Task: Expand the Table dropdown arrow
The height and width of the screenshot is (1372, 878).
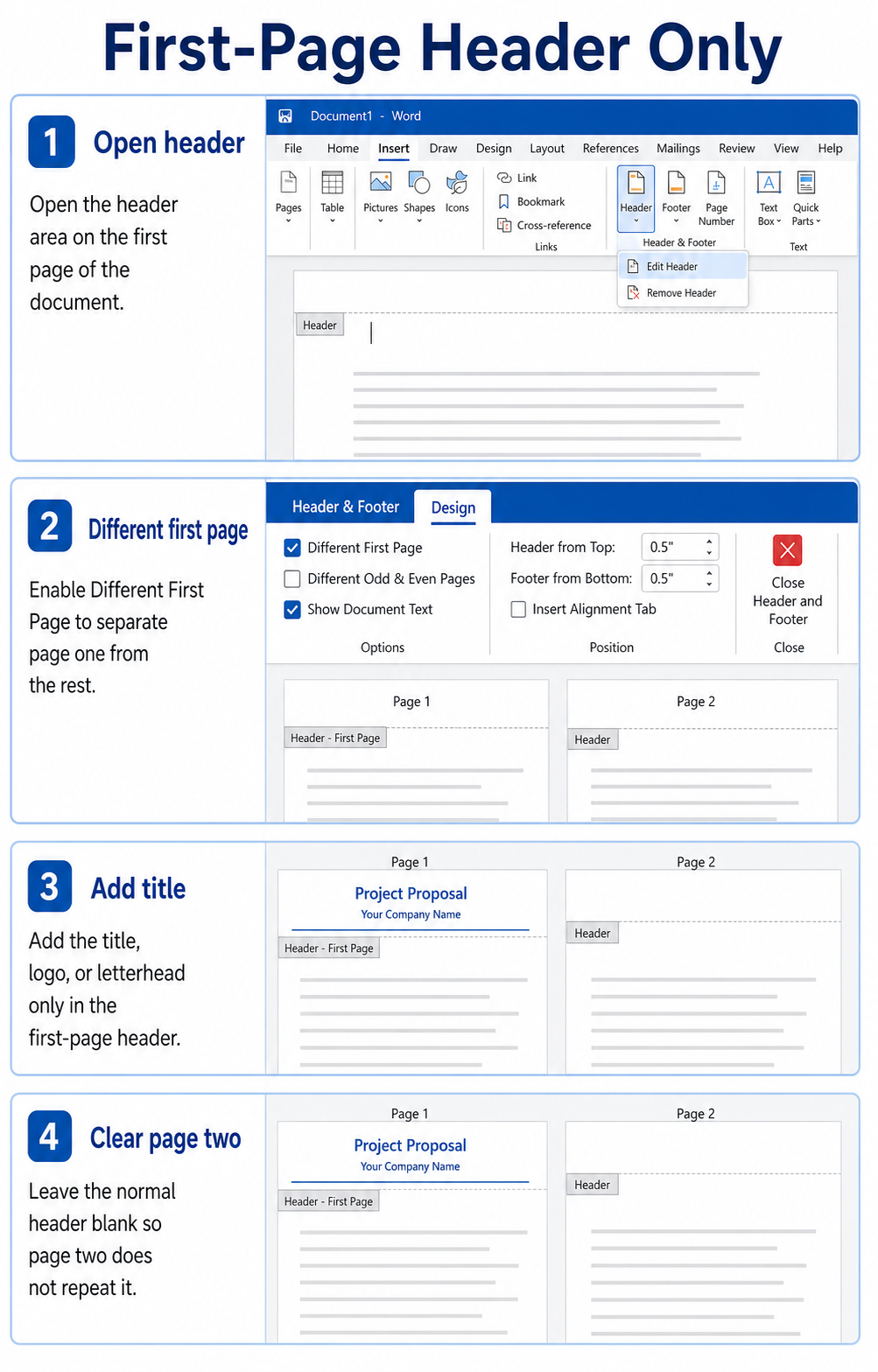Action: 333,221
